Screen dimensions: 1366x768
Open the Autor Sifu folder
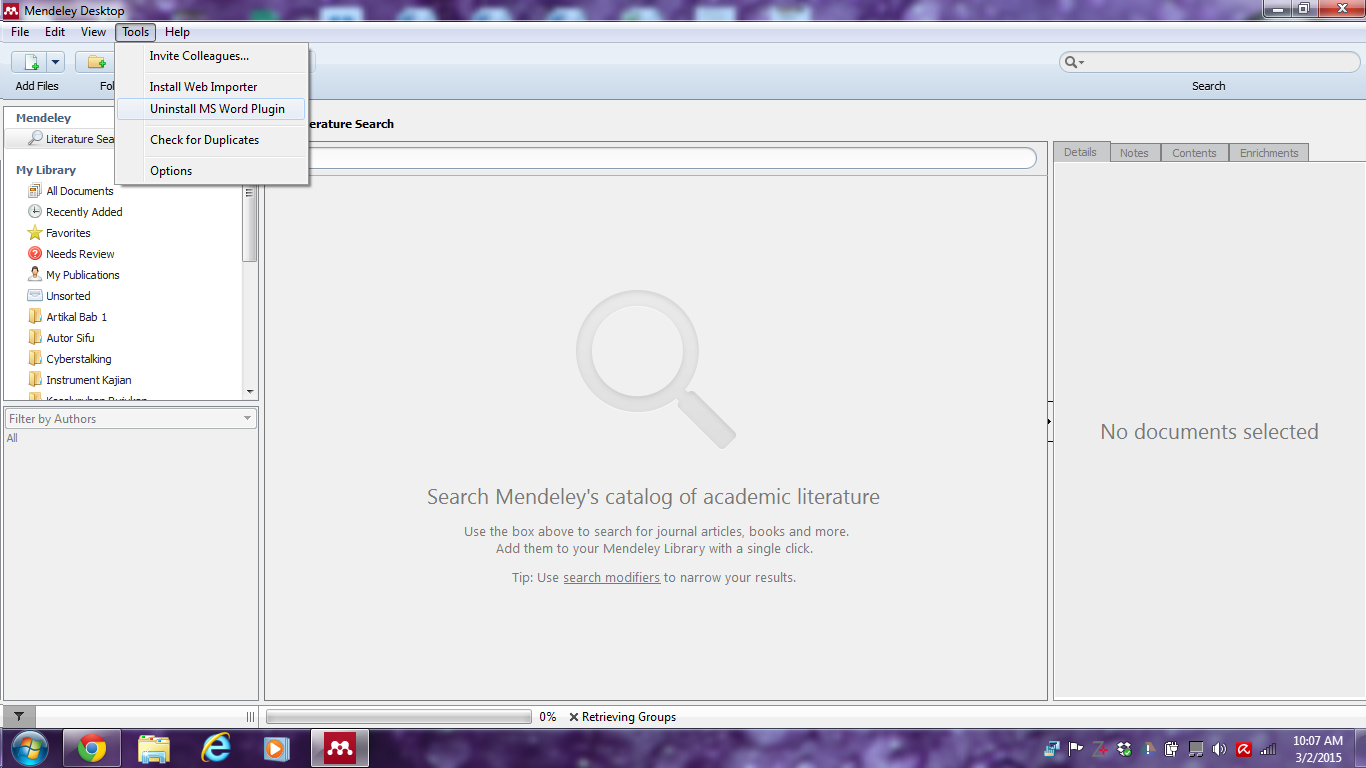[x=70, y=338]
